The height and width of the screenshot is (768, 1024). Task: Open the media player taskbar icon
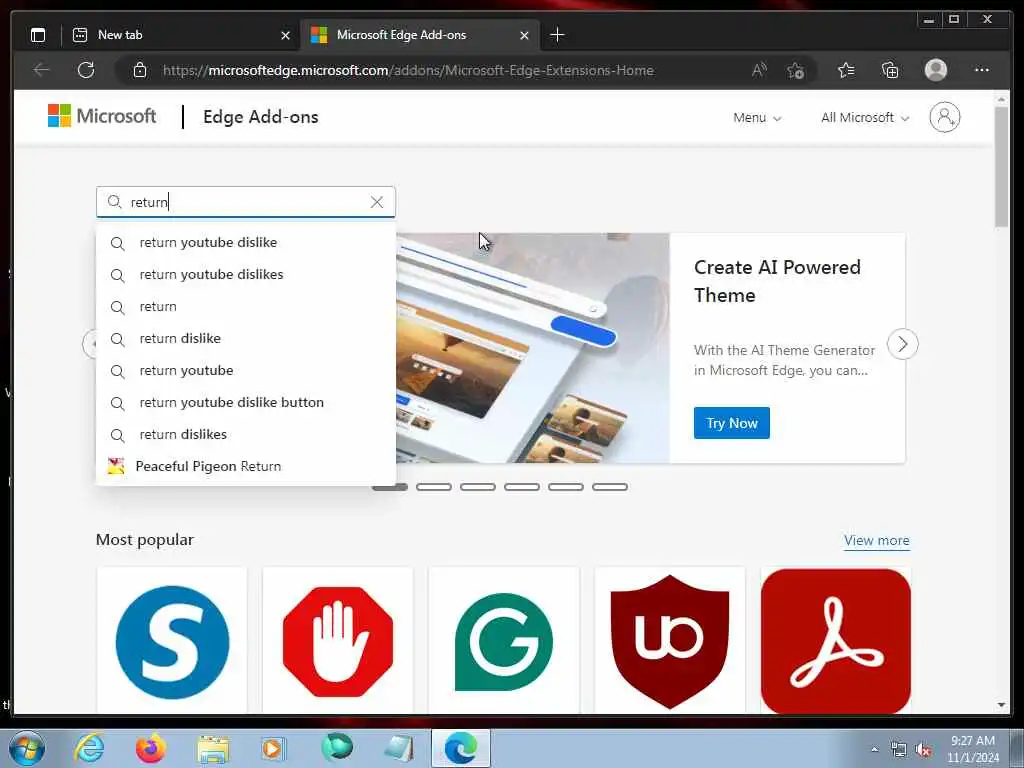coord(273,748)
